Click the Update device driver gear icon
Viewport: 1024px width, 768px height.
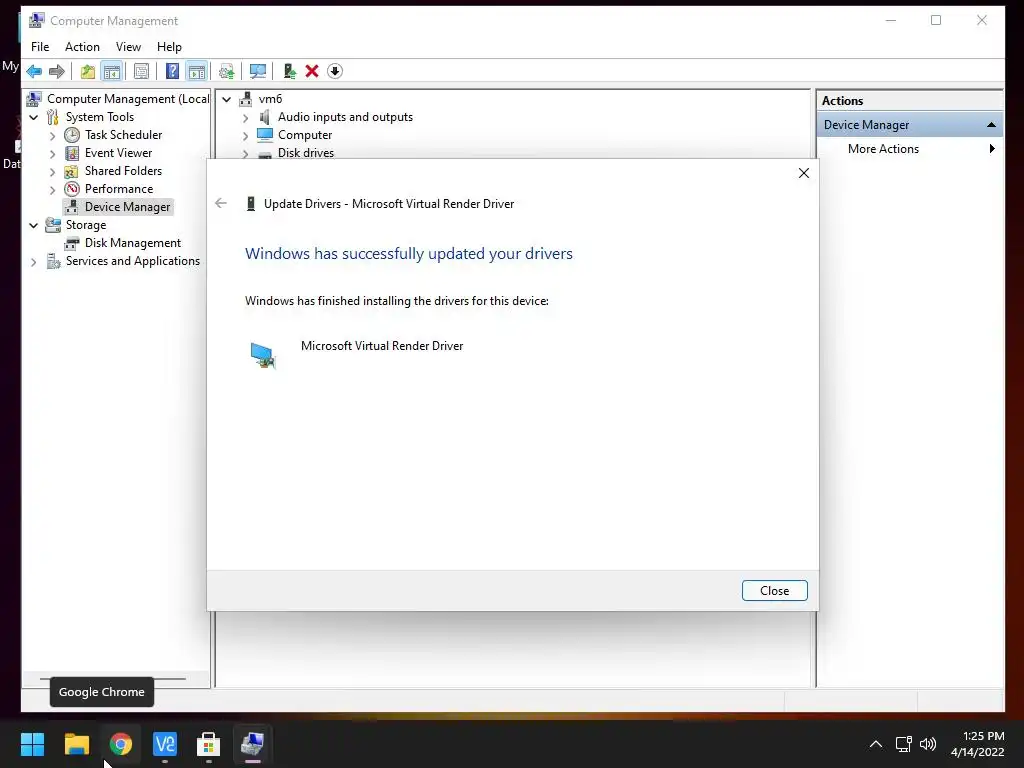[227, 71]
